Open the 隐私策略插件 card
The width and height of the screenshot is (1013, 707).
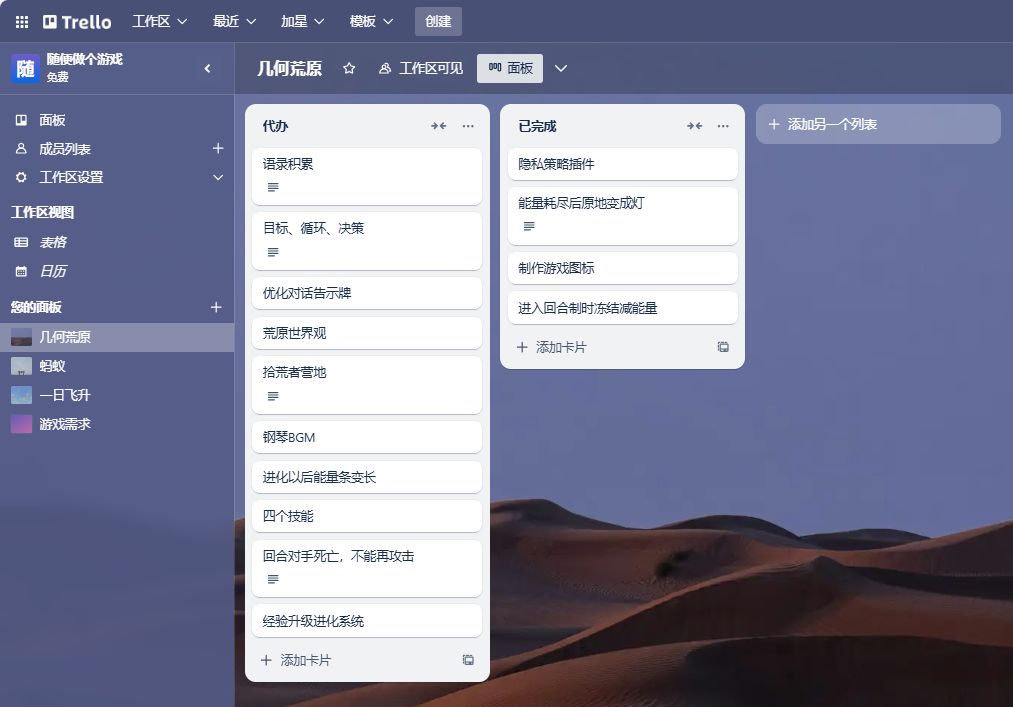pyautogui.click(x=623, y=164)
